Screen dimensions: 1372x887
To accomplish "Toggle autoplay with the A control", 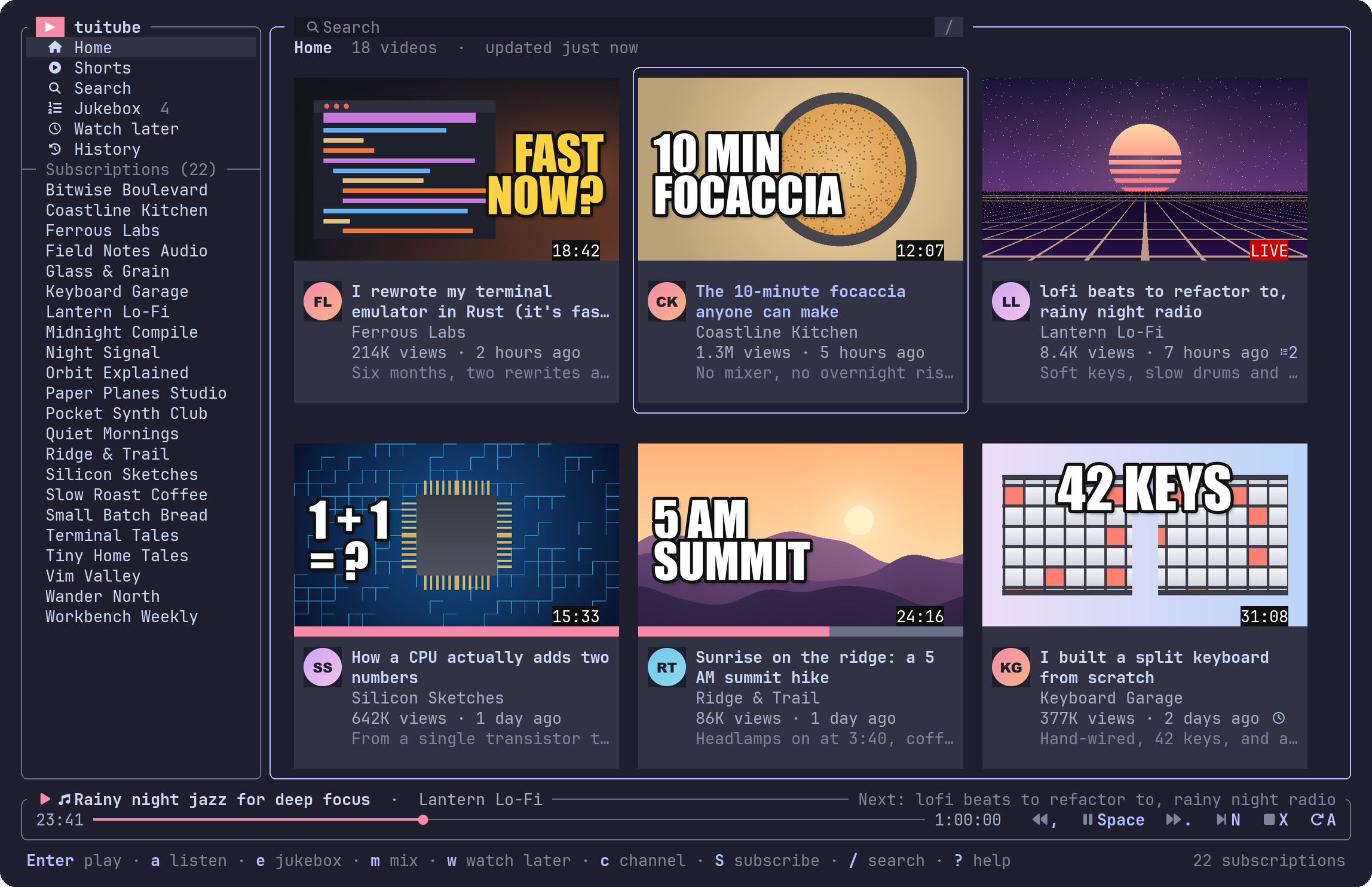I will [x=1323, y=819].
